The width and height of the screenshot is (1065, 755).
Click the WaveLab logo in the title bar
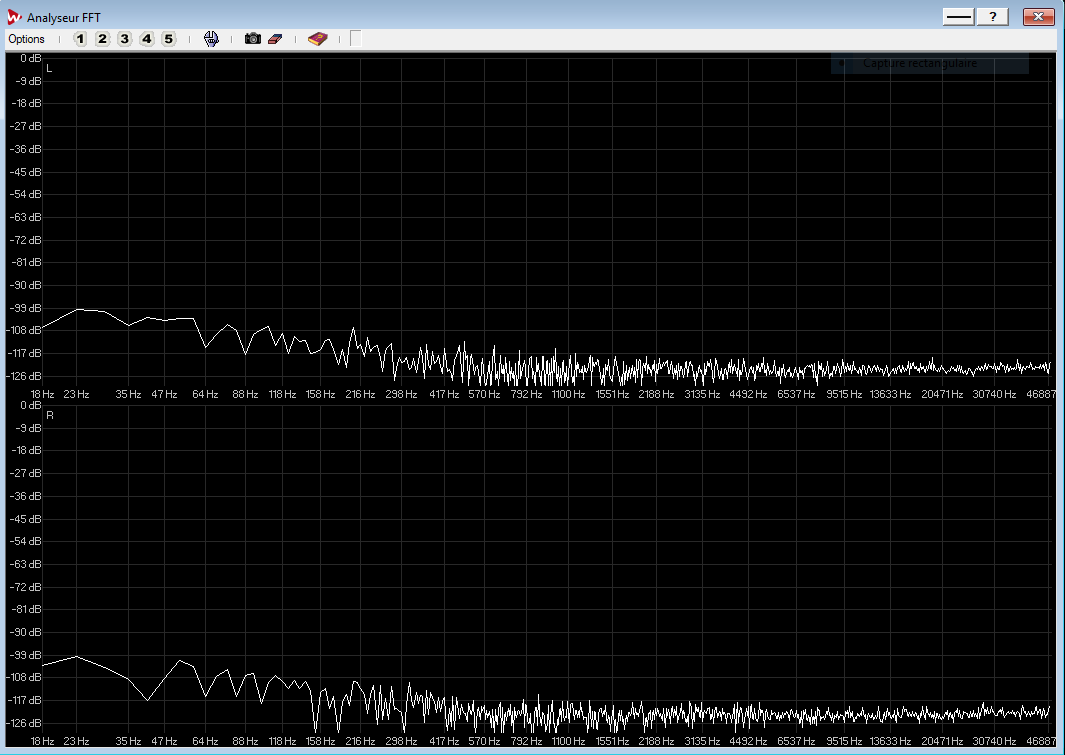14,17
